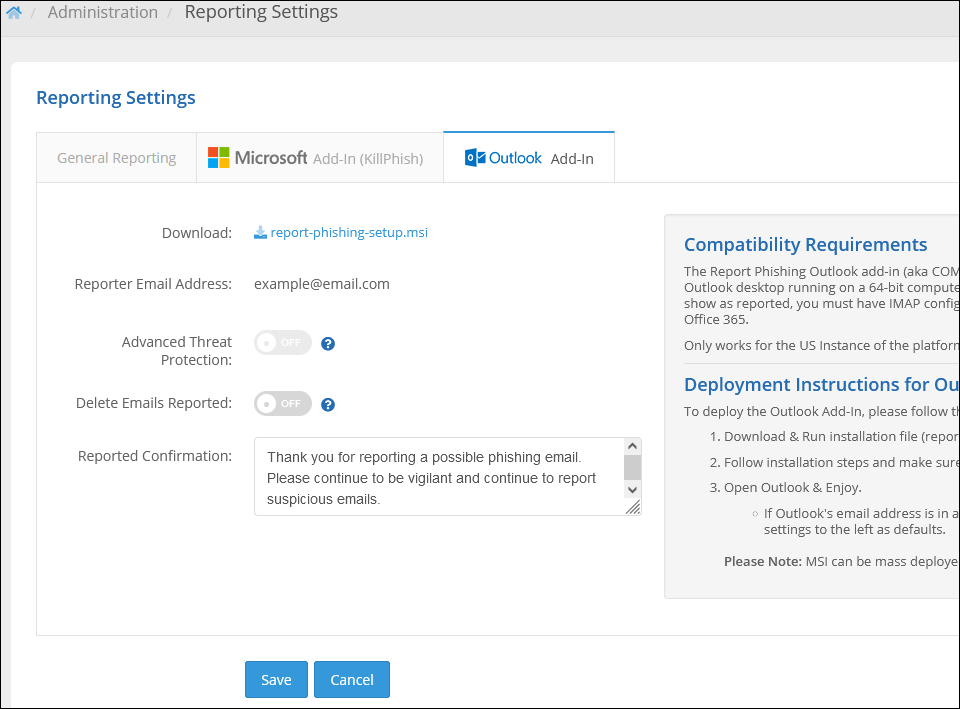The width and height of the screenshot is (960, 709).
Task: Click the textbox scrollbar up arrow
Action: pos(632,446)
